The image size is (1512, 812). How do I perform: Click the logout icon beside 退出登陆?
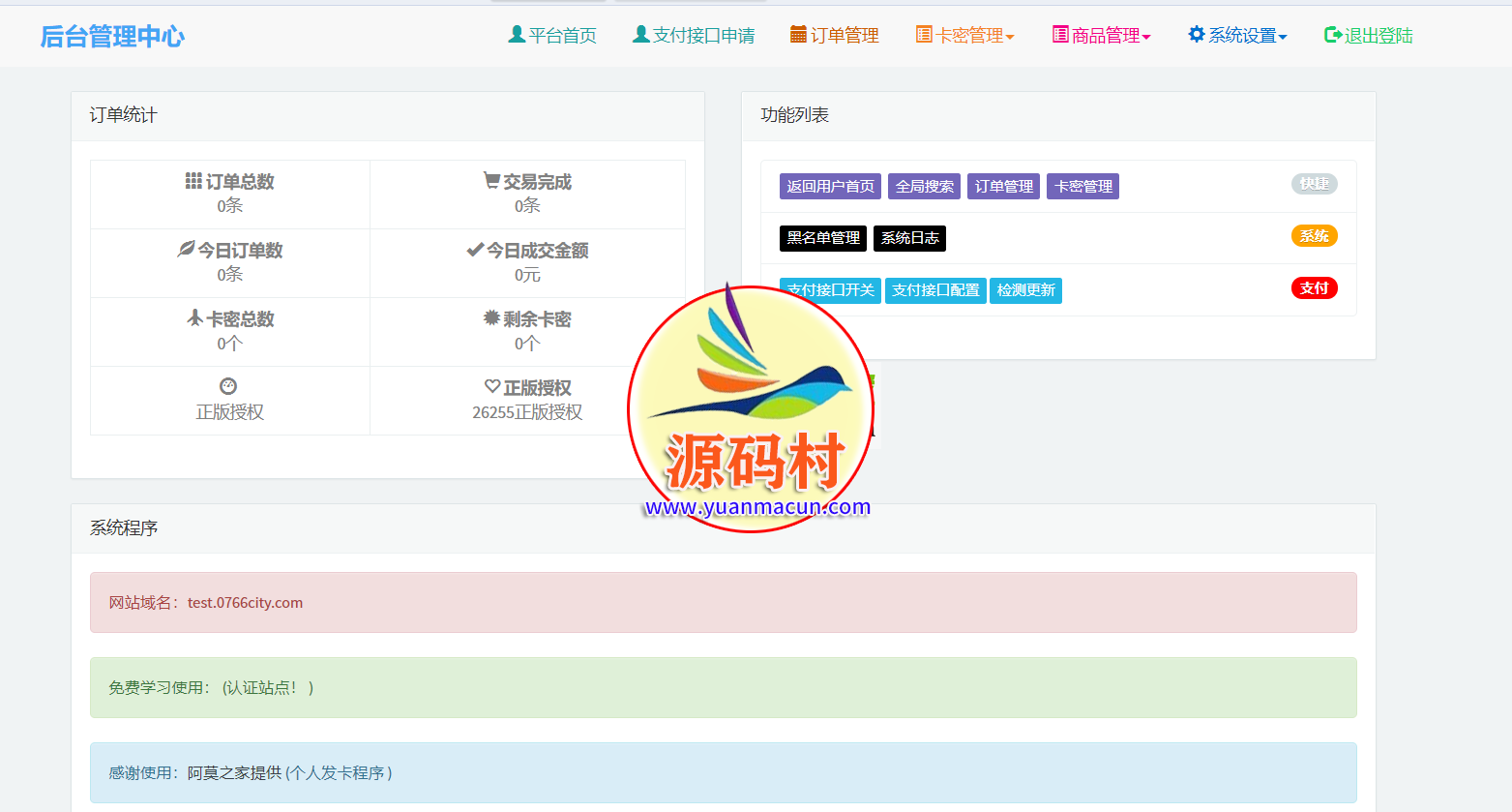[1333, 35]
